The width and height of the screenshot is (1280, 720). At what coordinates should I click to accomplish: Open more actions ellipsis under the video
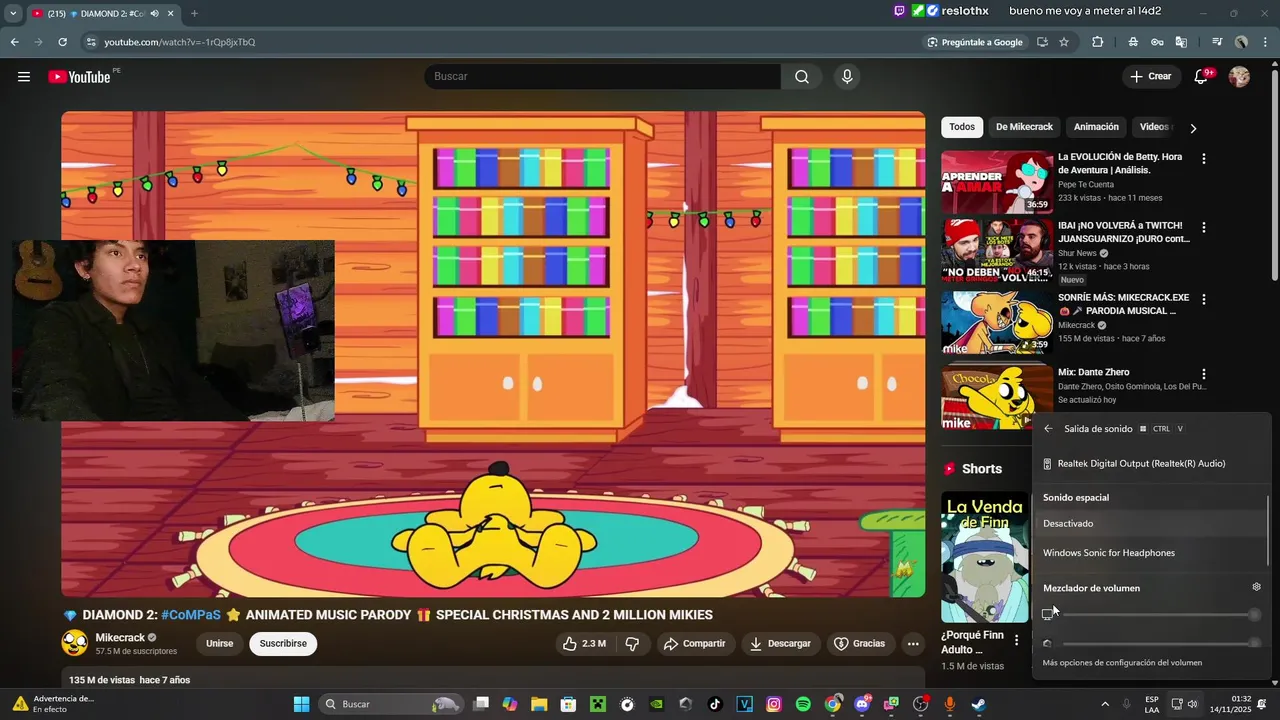coord(913,644)
